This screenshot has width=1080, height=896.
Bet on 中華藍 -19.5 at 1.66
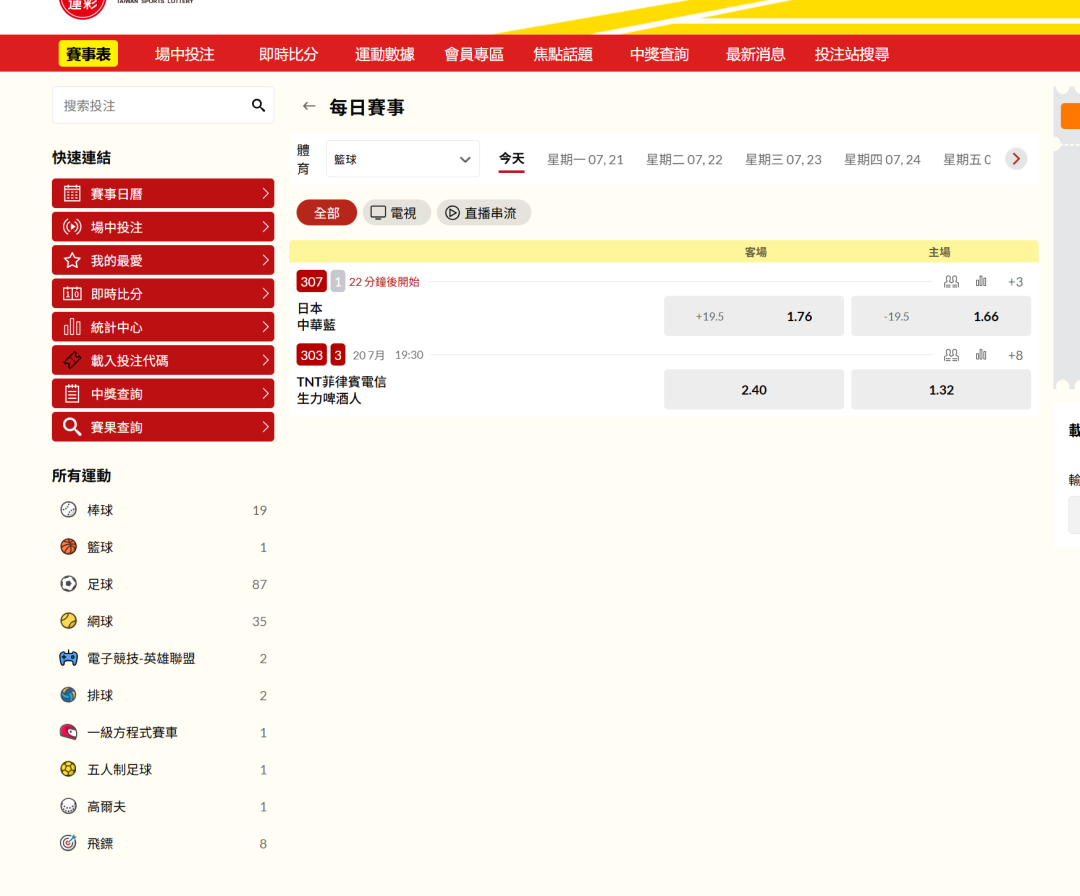[941, 316]
